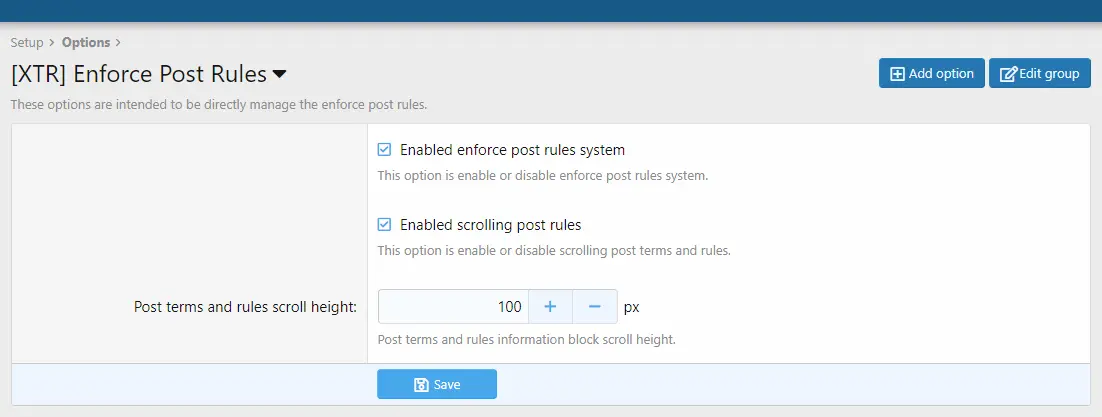The image size is (1102, 417).
Task: Go to the Options breadcrumb
Action: [86, 42]
